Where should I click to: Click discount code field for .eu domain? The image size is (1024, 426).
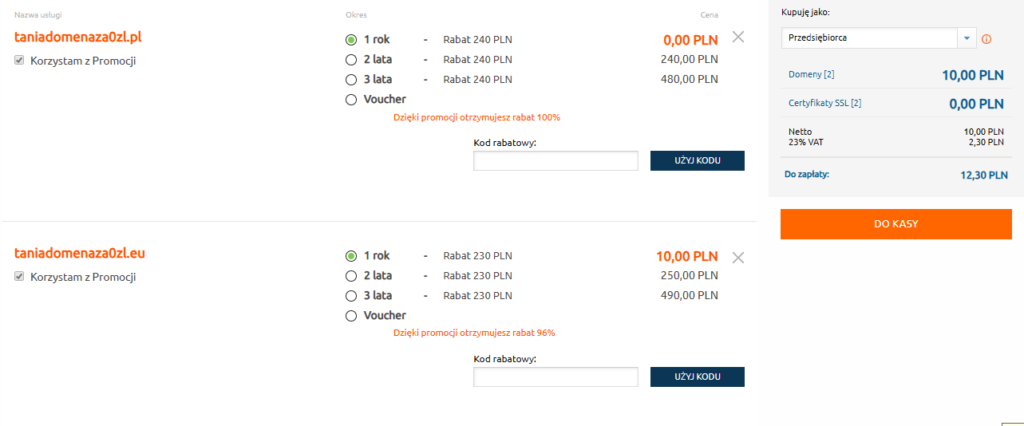555,377
